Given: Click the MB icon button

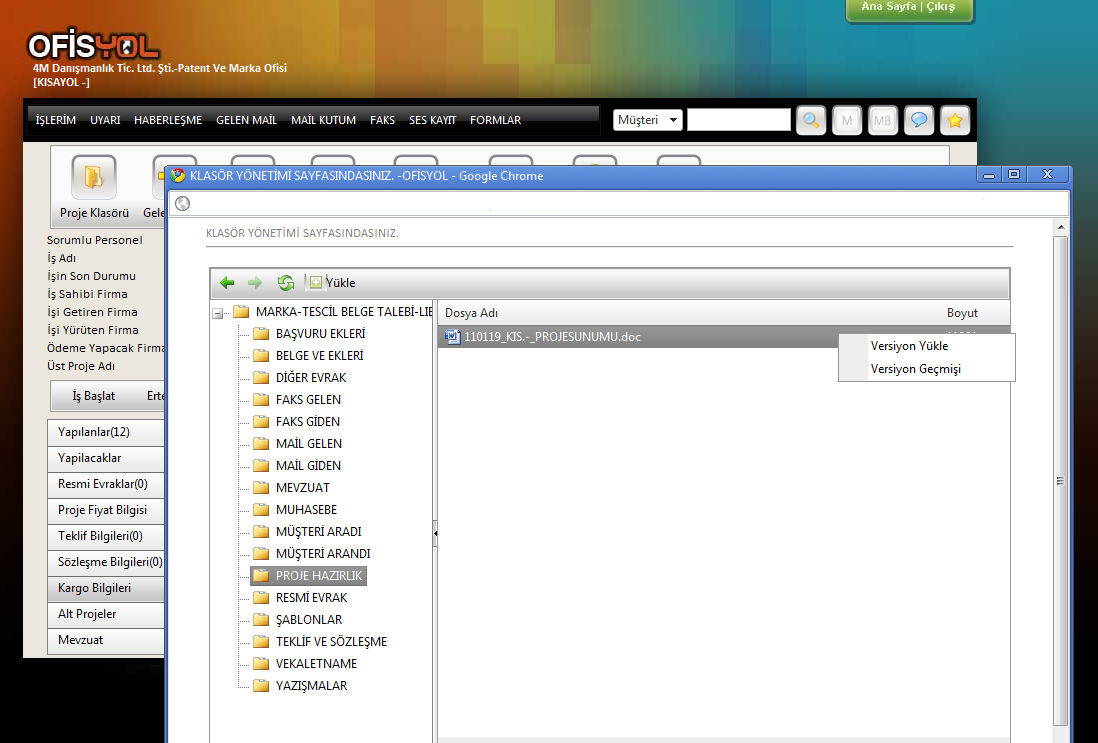Looking at the screenshot, I should (883, 120).
